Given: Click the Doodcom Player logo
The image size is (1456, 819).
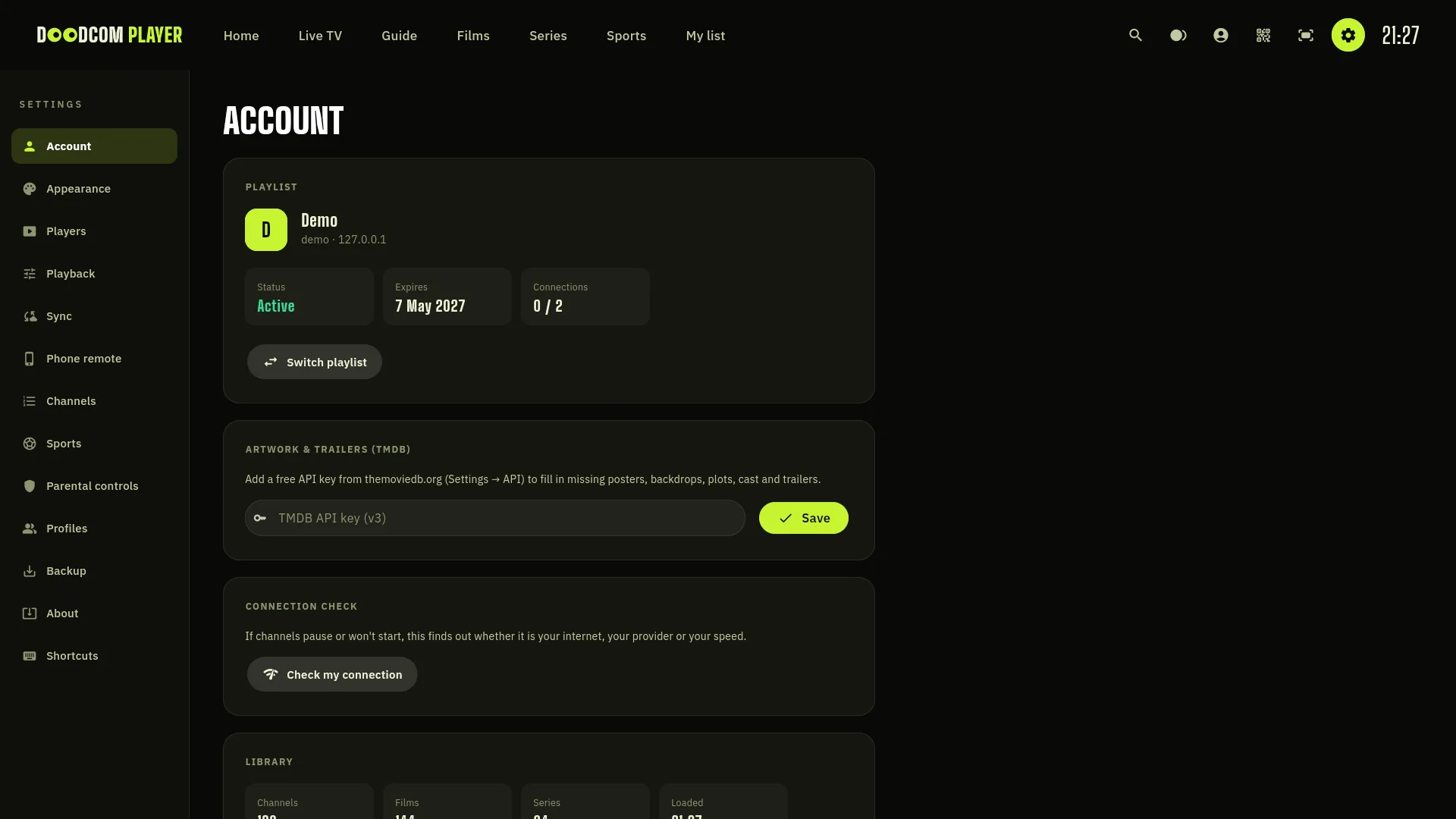Looking at the screenshot, I should [109, 35].
